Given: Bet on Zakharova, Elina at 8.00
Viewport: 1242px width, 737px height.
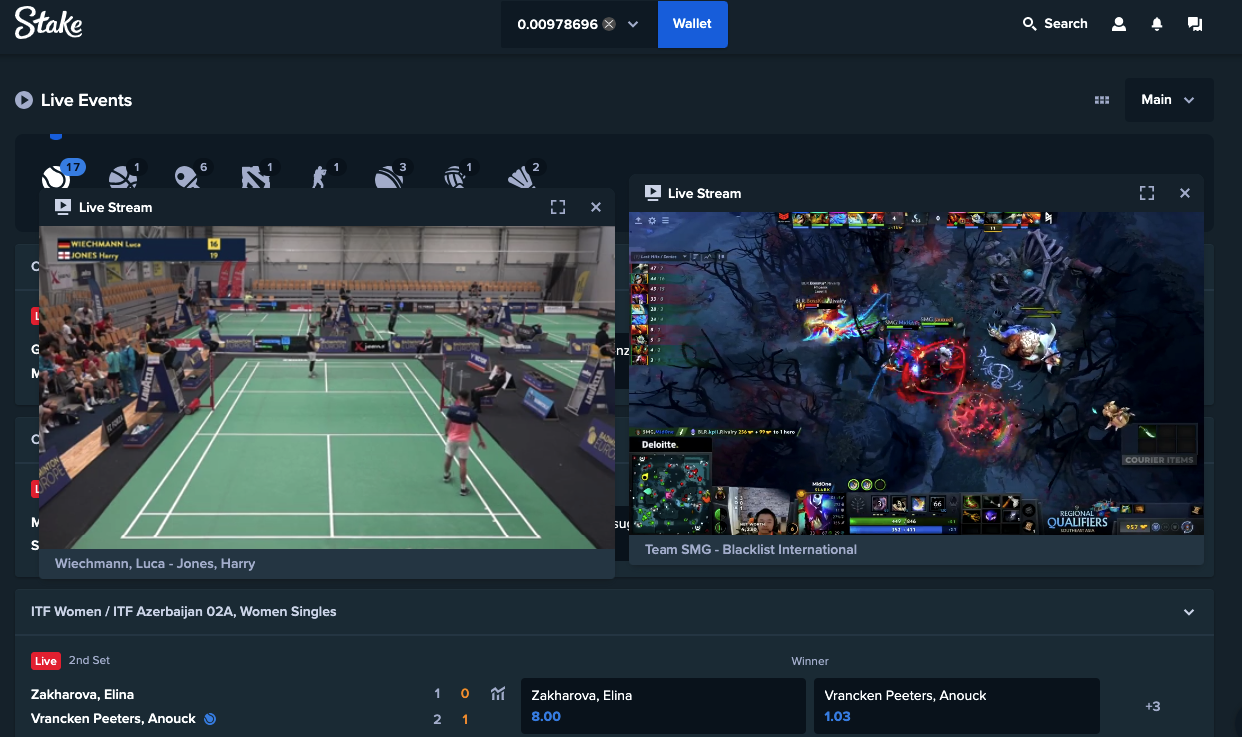Looking at the screenshot, I should (663, 706).
